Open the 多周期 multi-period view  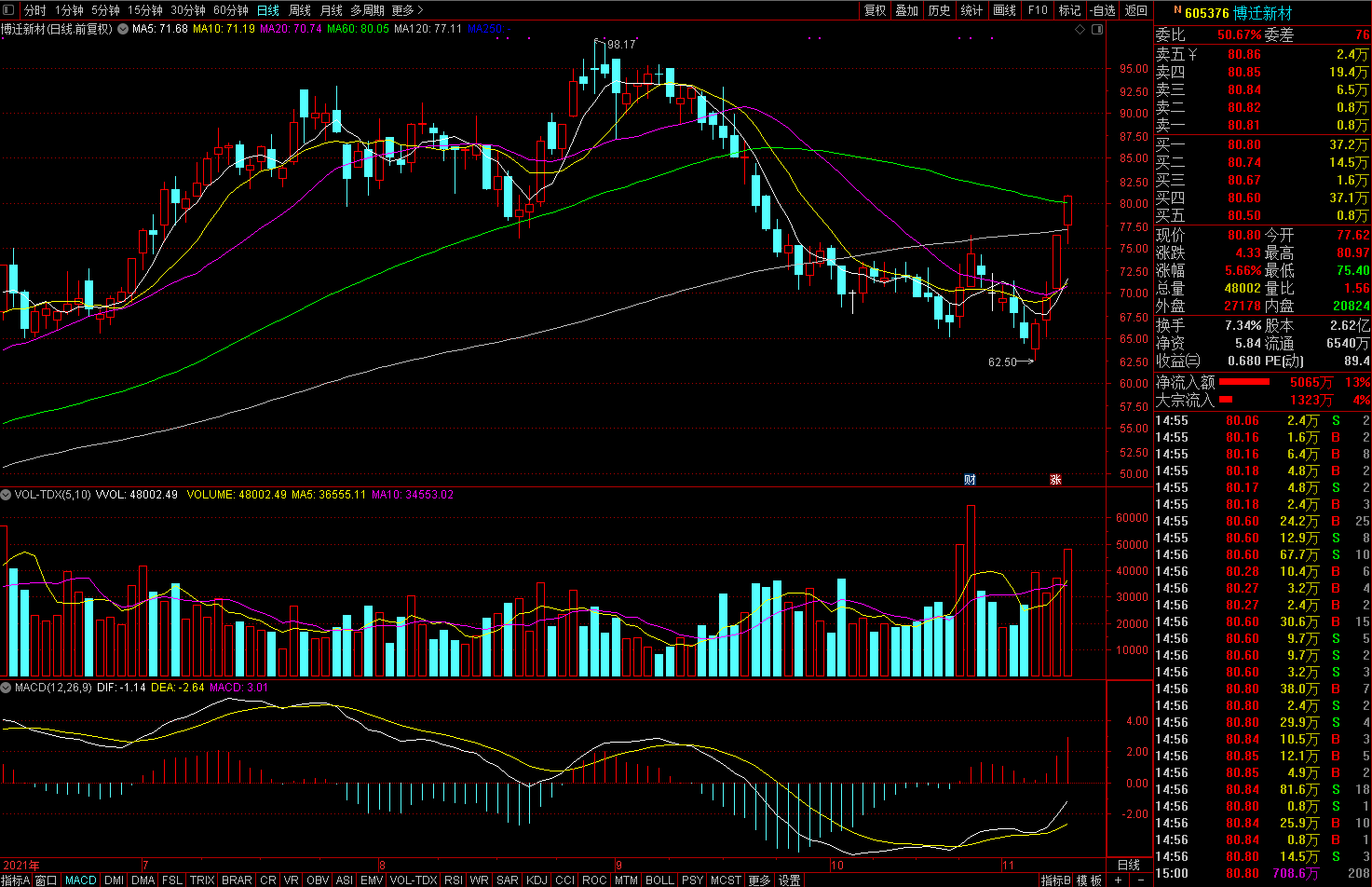[x=367, y=10]
